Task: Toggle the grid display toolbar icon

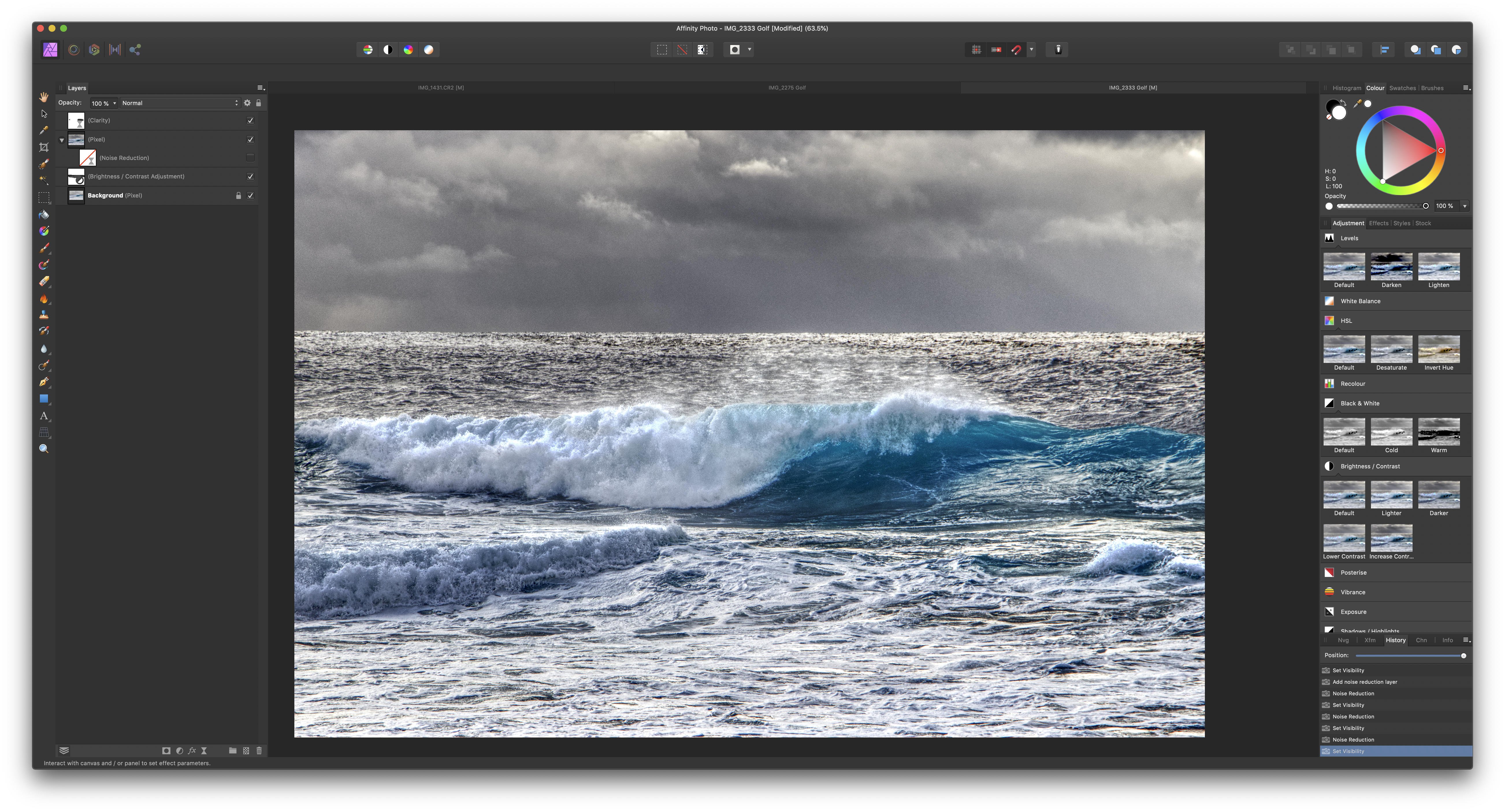Action: point(976,50)
